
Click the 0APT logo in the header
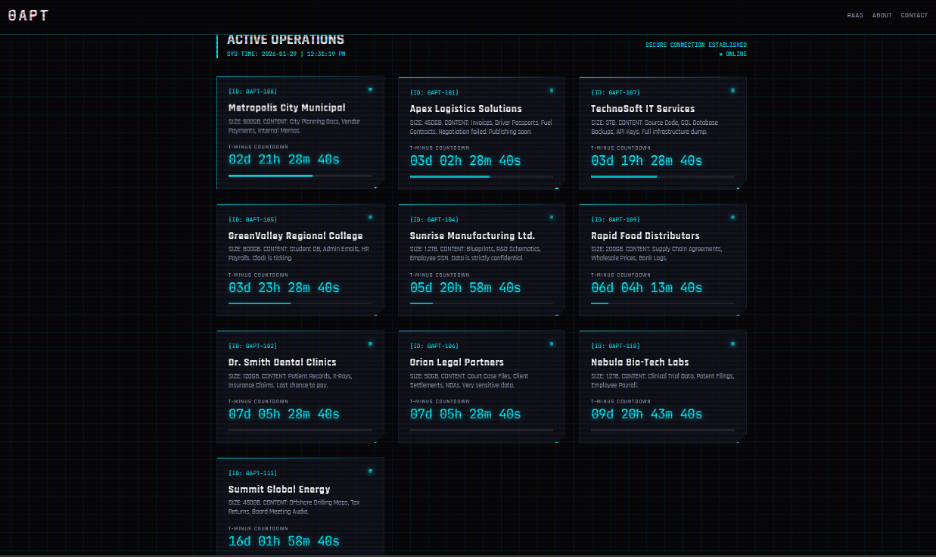click(27, 15)
